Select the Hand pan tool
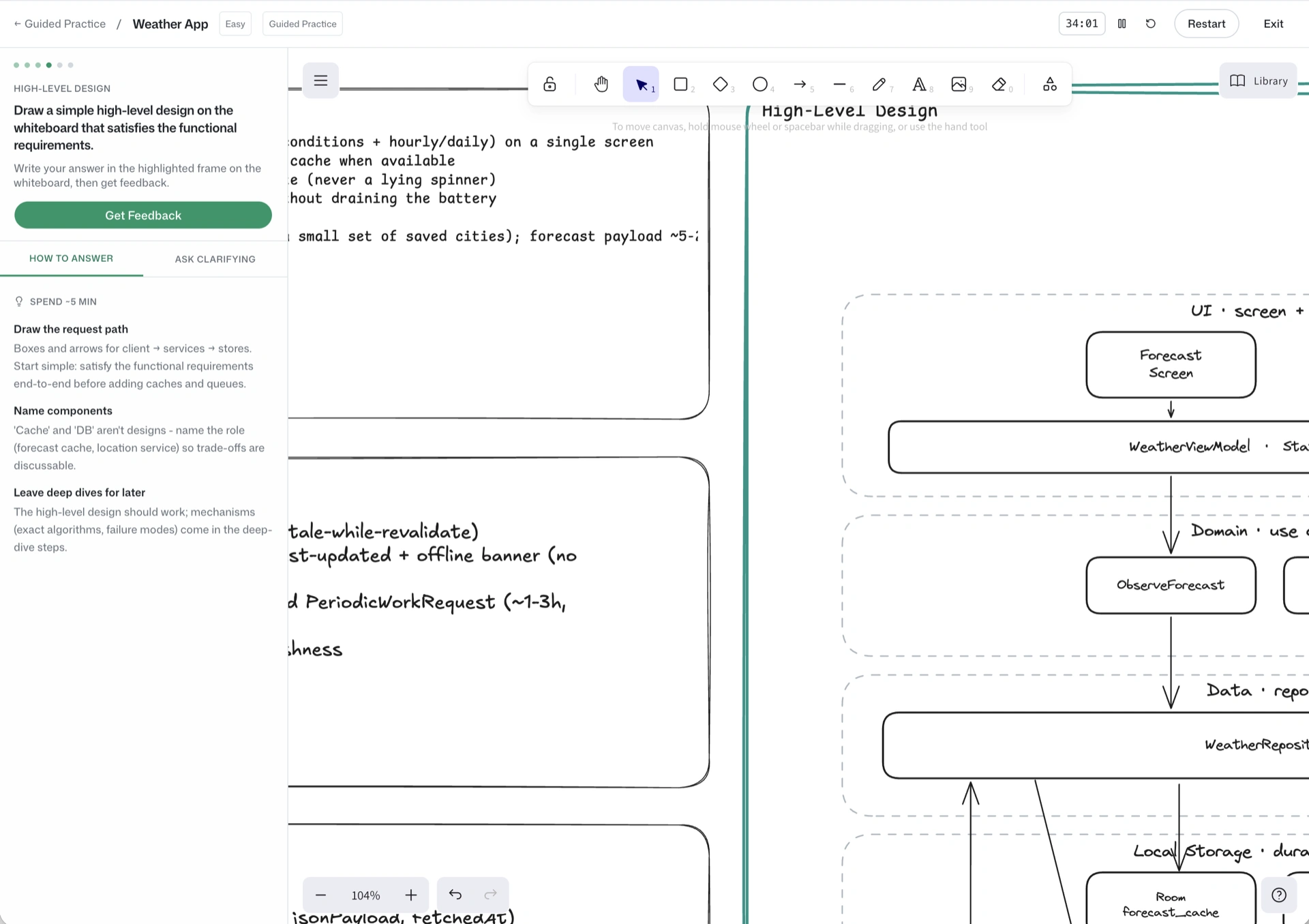Viewport: 1309px width, 924px height. click(x=601, y=84)
